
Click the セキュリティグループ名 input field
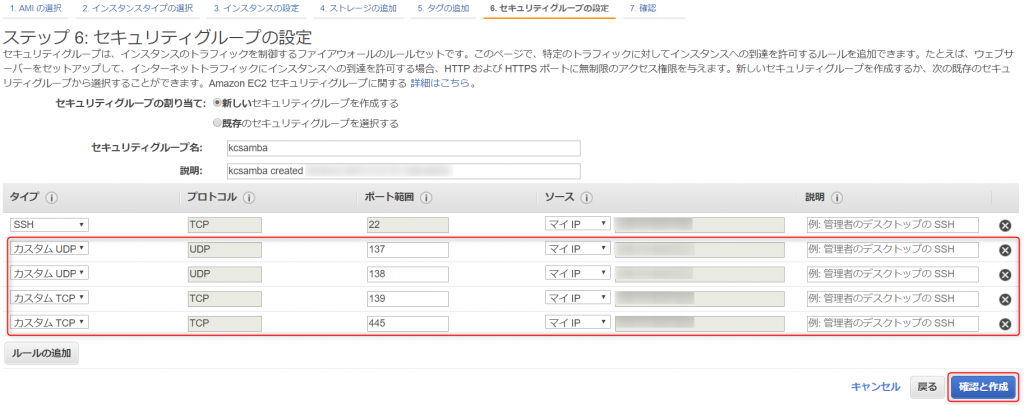tap(404, 148)
